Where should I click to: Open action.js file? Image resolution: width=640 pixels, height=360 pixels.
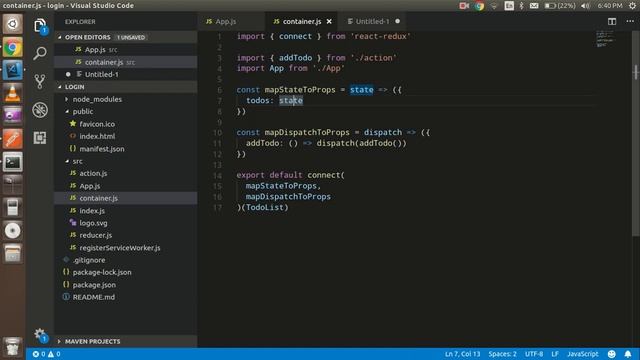pos(126,173)
